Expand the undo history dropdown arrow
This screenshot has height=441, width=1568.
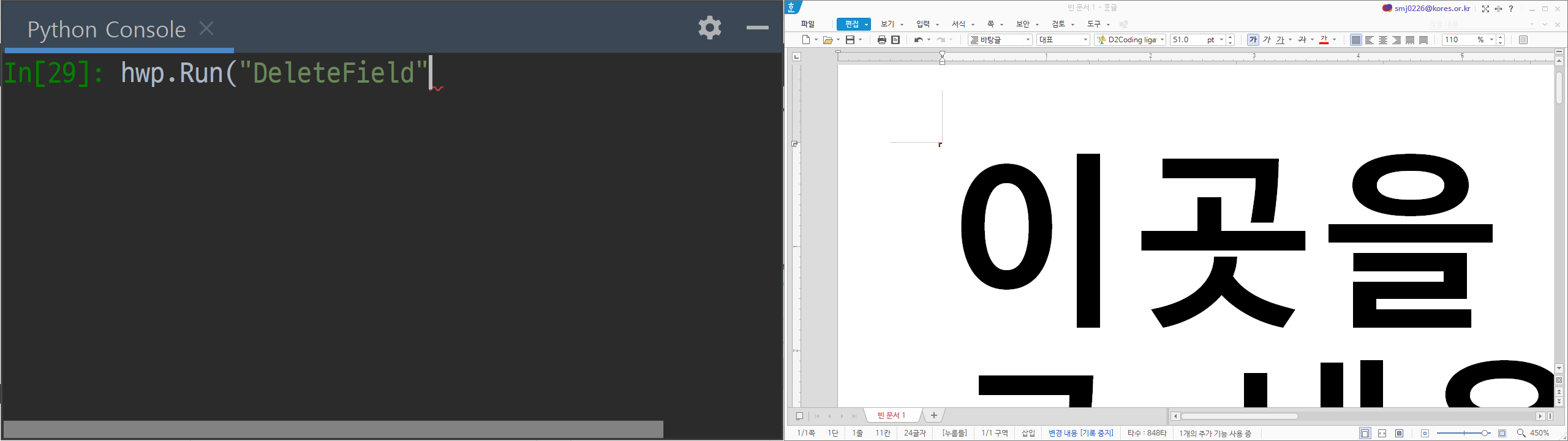pyautogui.click(x=929, y=40)
